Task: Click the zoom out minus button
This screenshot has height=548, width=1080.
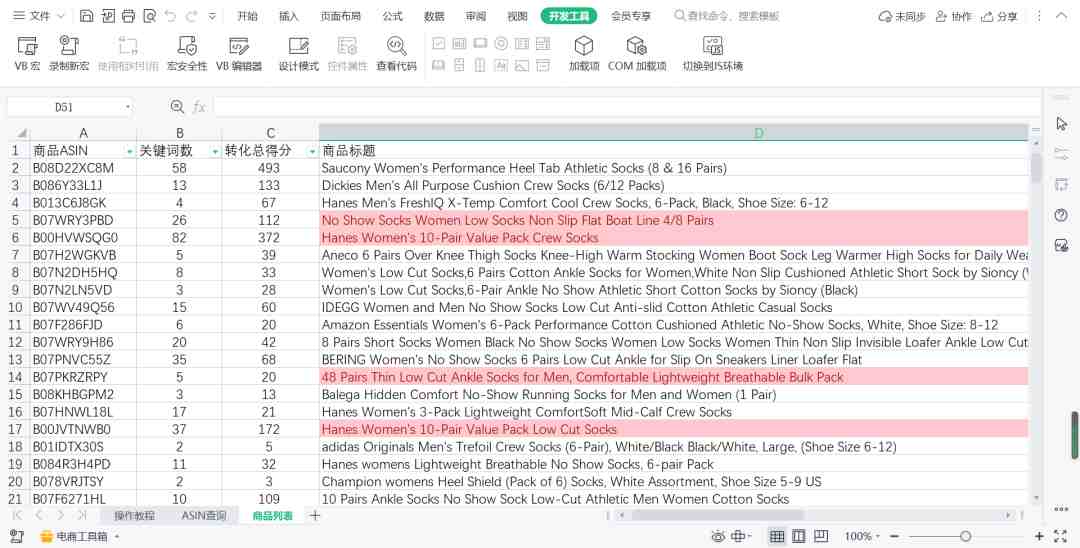Action: click(894, 536)
